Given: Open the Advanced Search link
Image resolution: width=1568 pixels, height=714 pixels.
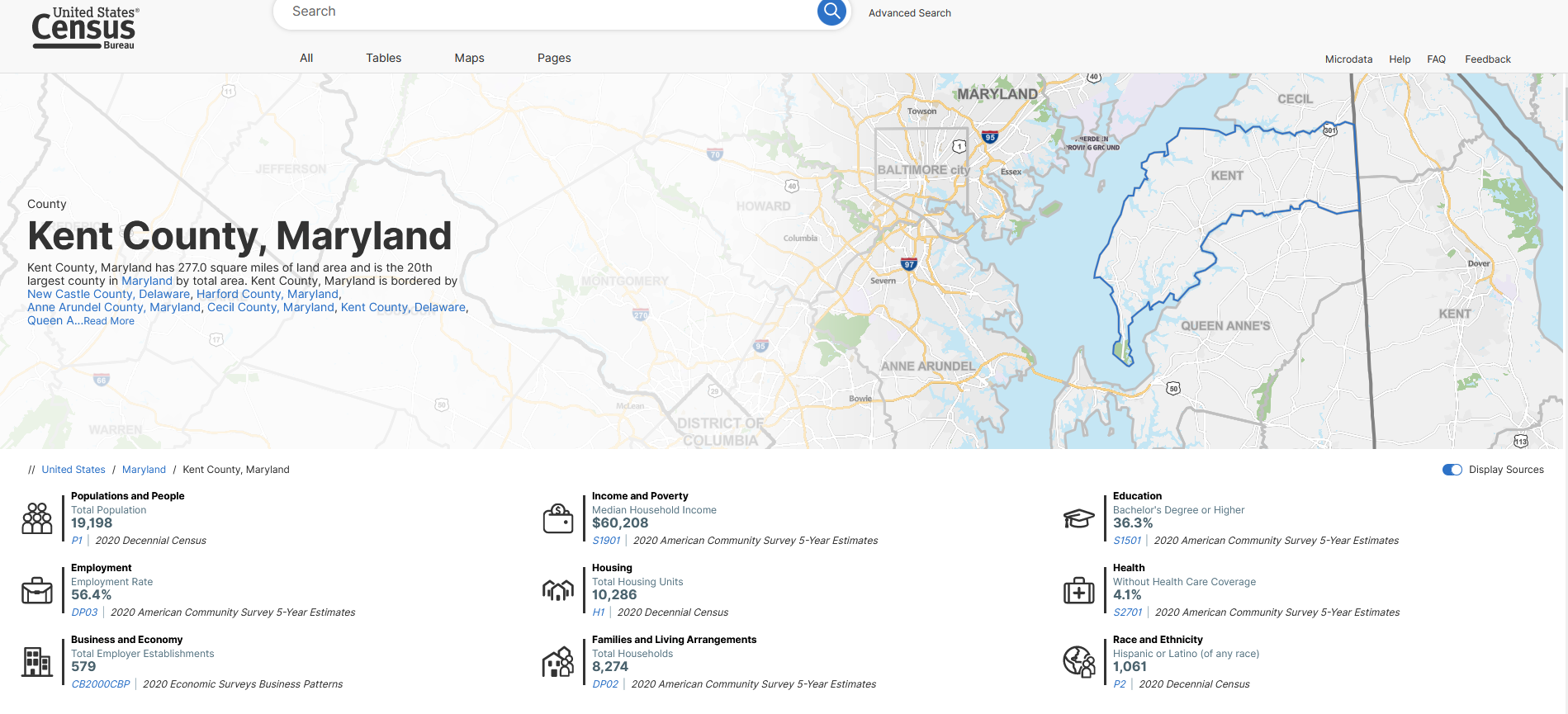Looking at the screenshot, I should (909, 13).
